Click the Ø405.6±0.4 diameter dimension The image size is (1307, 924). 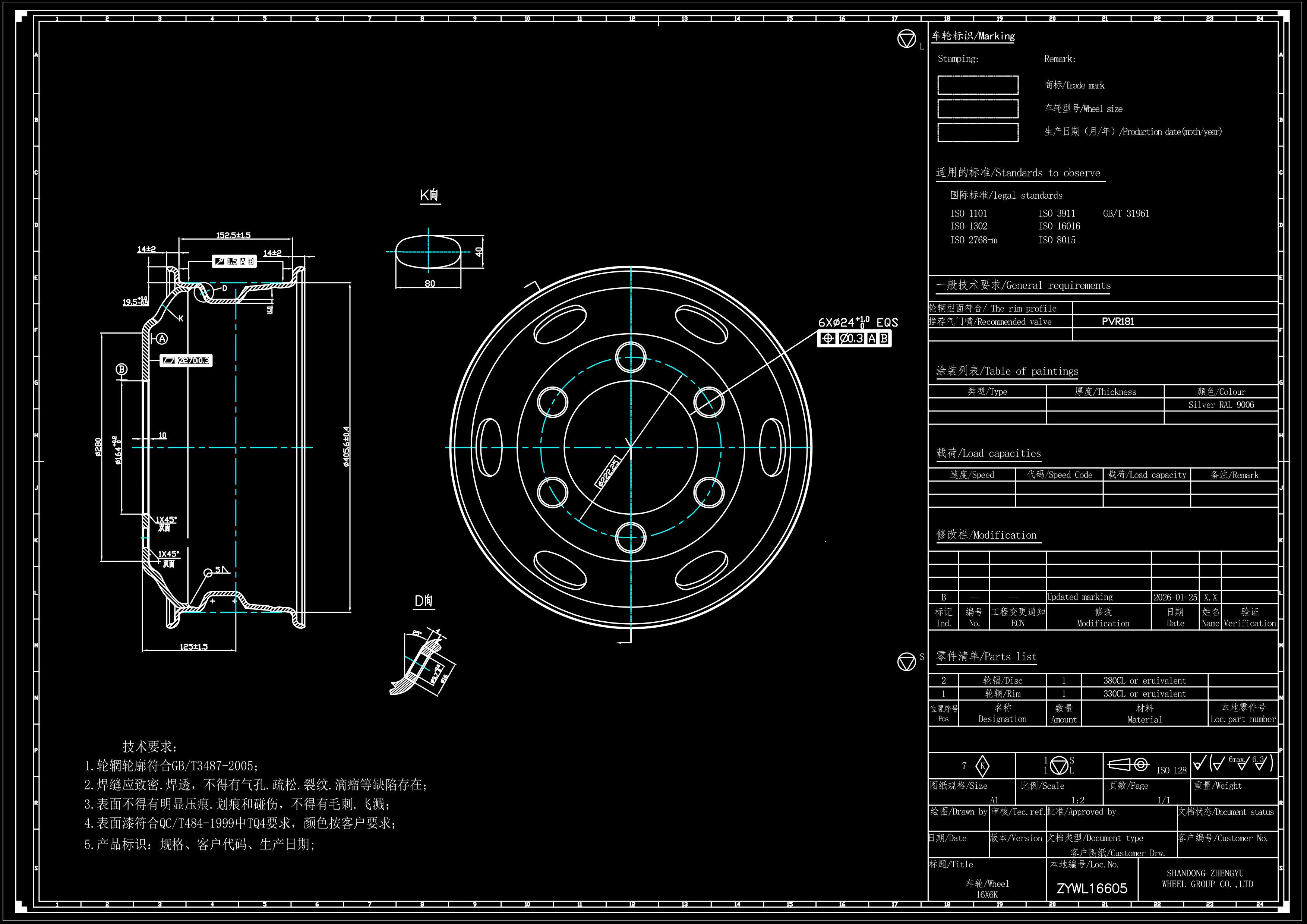pyautogui.click(x=347, y=446)
